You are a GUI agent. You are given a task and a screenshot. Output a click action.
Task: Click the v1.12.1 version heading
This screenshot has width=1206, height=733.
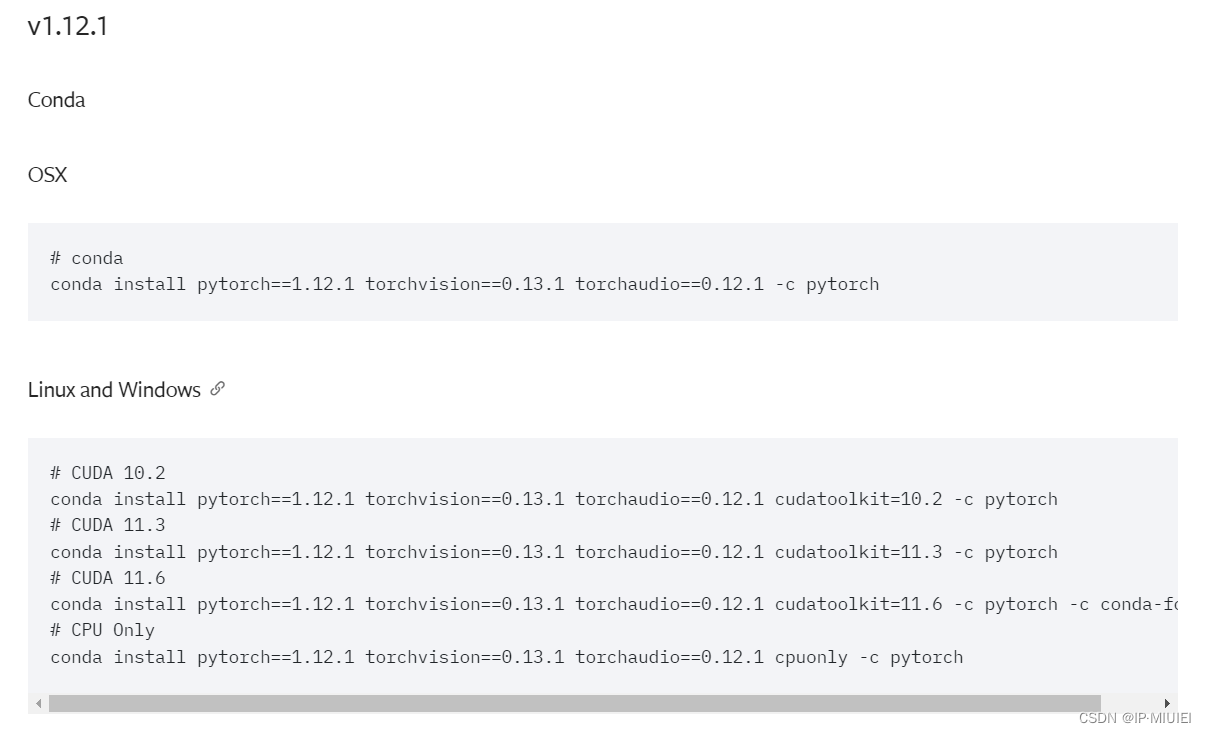pyautogui.click(x=68, y=26)
